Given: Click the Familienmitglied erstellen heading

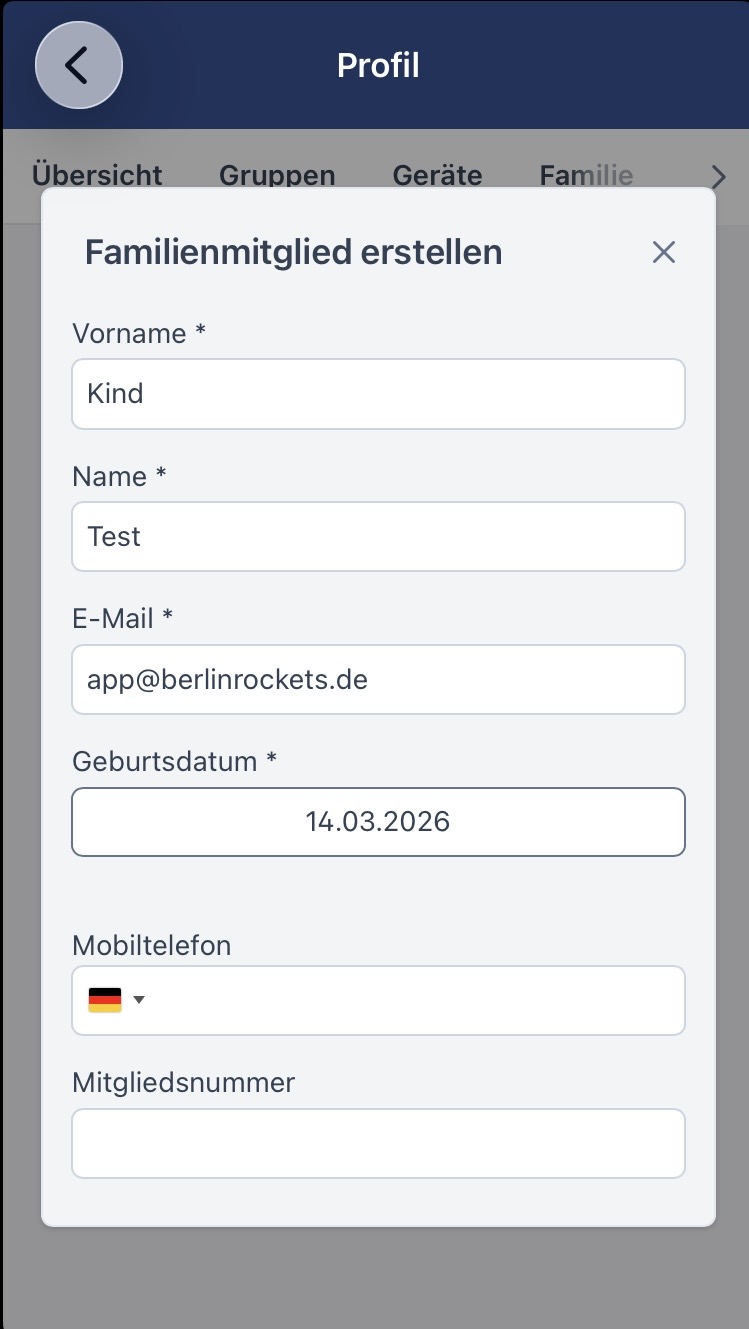Looking at the screenshot, I should pos(293,252).
